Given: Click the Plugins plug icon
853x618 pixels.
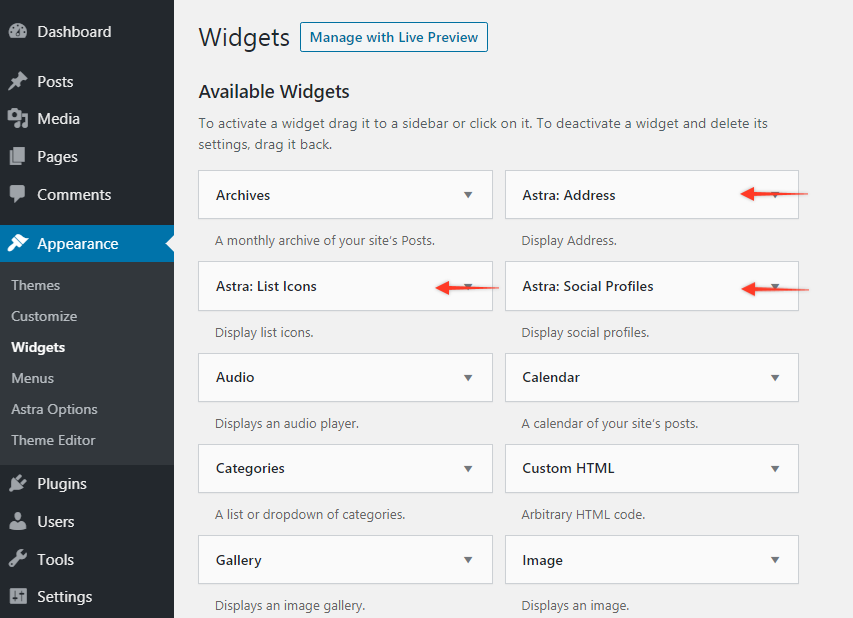Looking at the screenshot, I should (17, 484).
